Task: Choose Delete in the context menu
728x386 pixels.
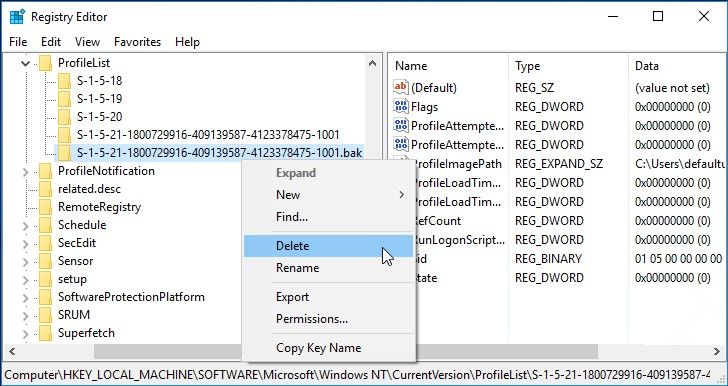Action: pos(328,246)
